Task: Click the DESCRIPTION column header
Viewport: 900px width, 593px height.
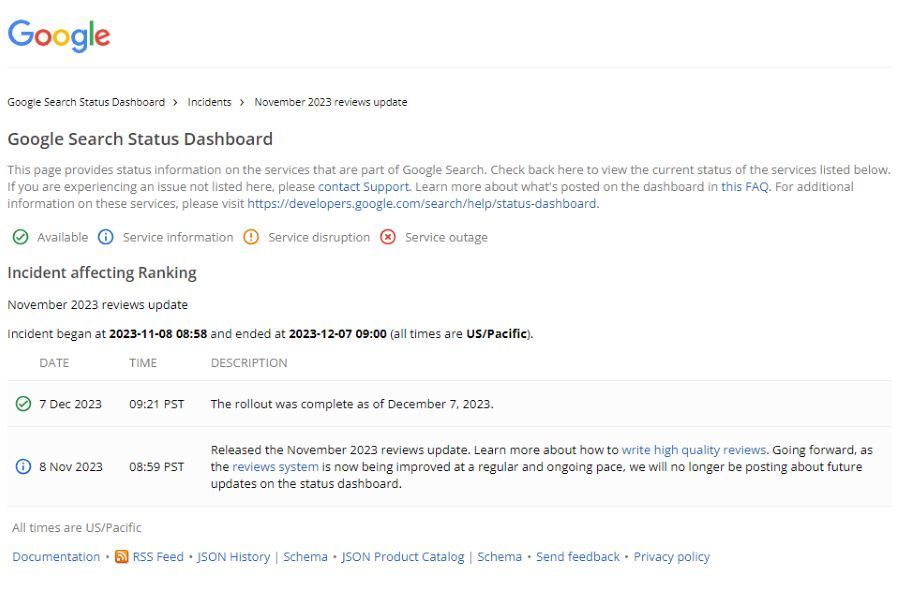Action: click(x=249, y=363)
